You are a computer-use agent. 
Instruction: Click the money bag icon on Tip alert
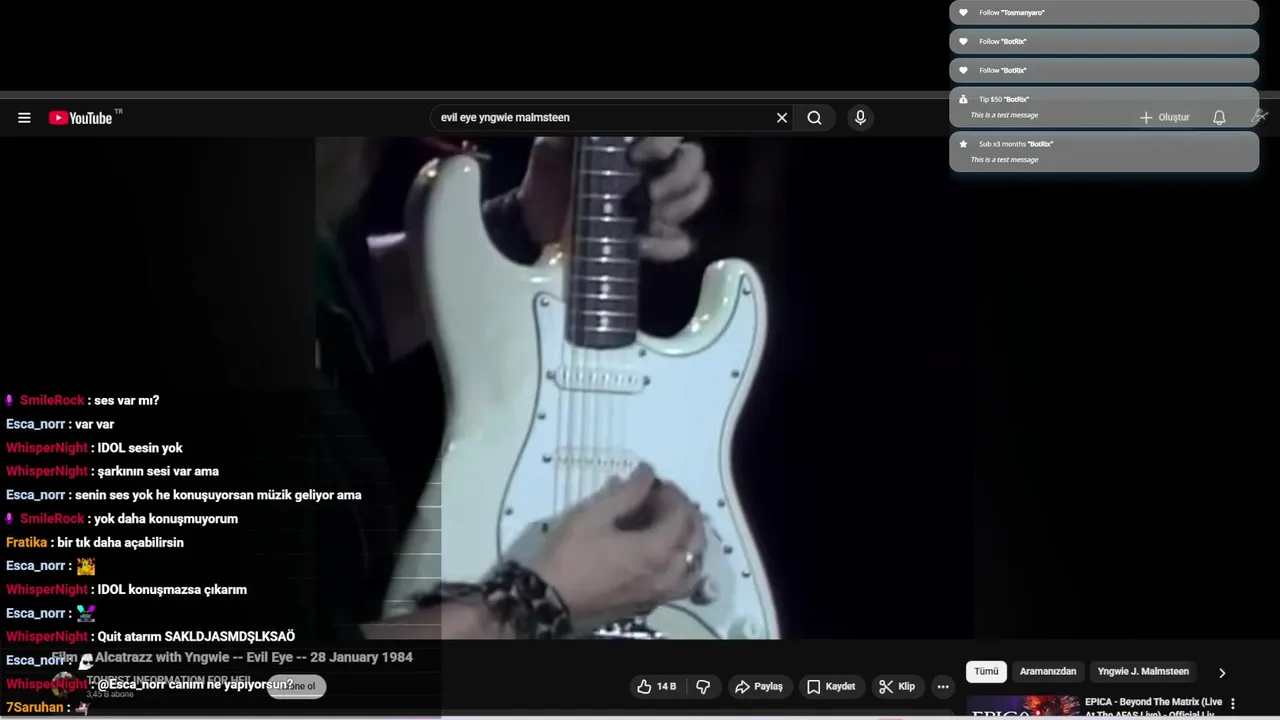pyautogui.click(x=963, y=99)
